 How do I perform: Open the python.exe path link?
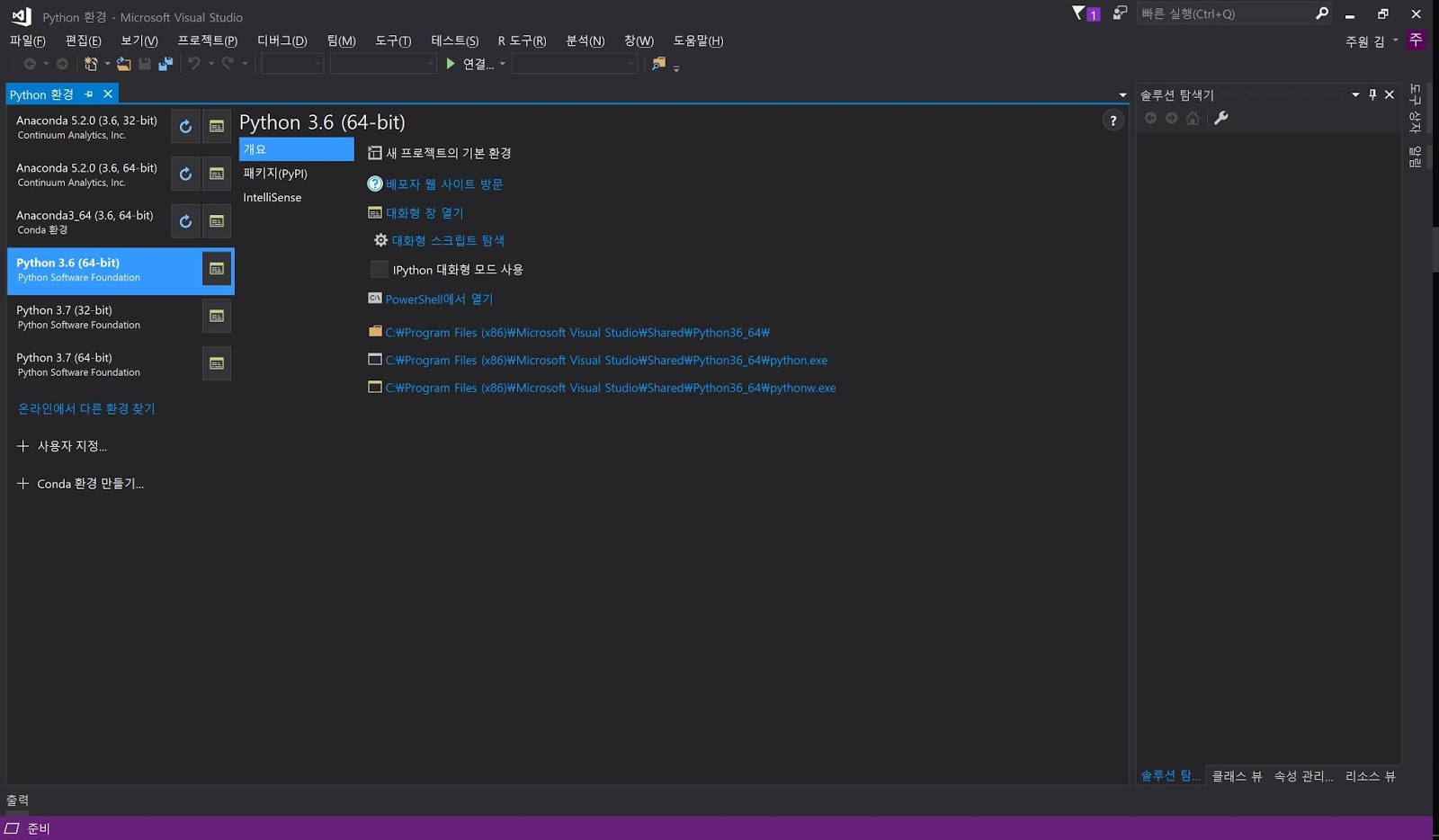[606, 361]
